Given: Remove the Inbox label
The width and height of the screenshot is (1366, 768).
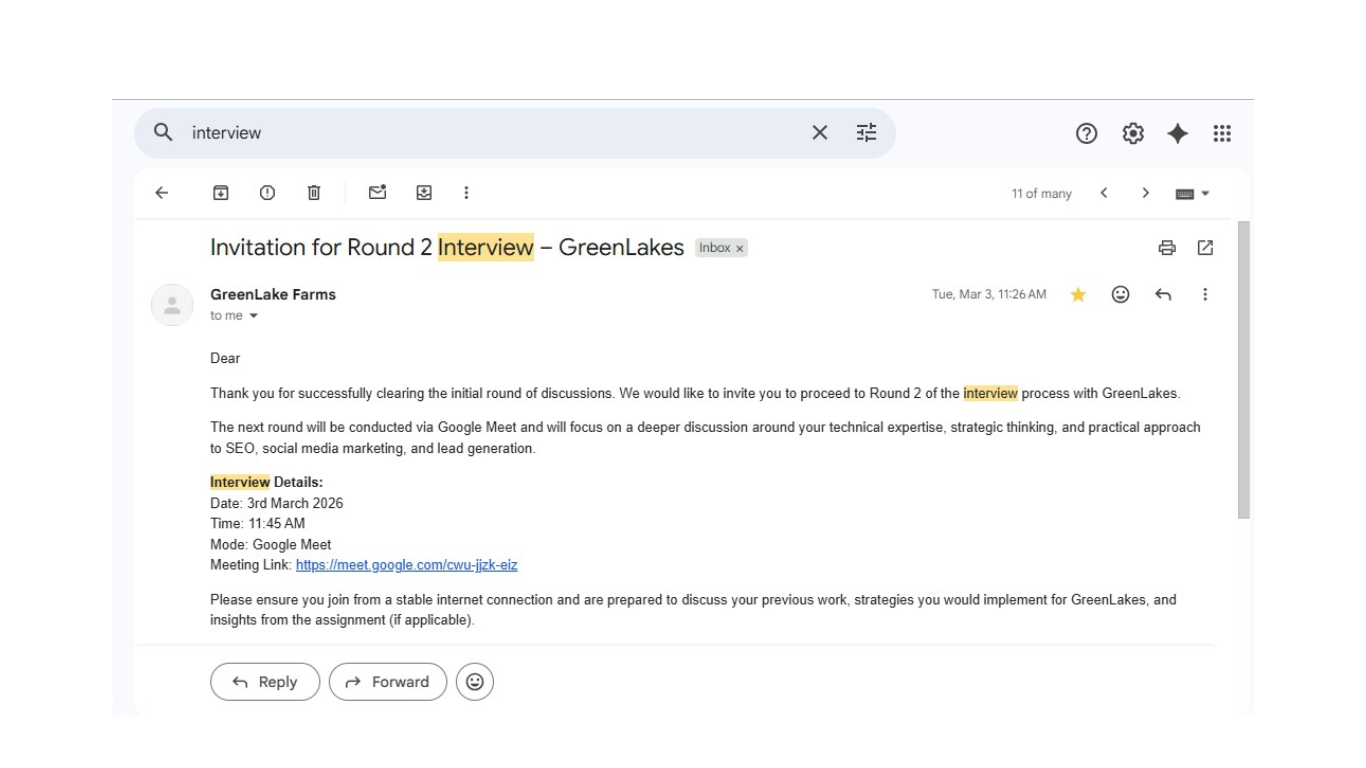Looking at the screenshot, I should pos(740,249).
